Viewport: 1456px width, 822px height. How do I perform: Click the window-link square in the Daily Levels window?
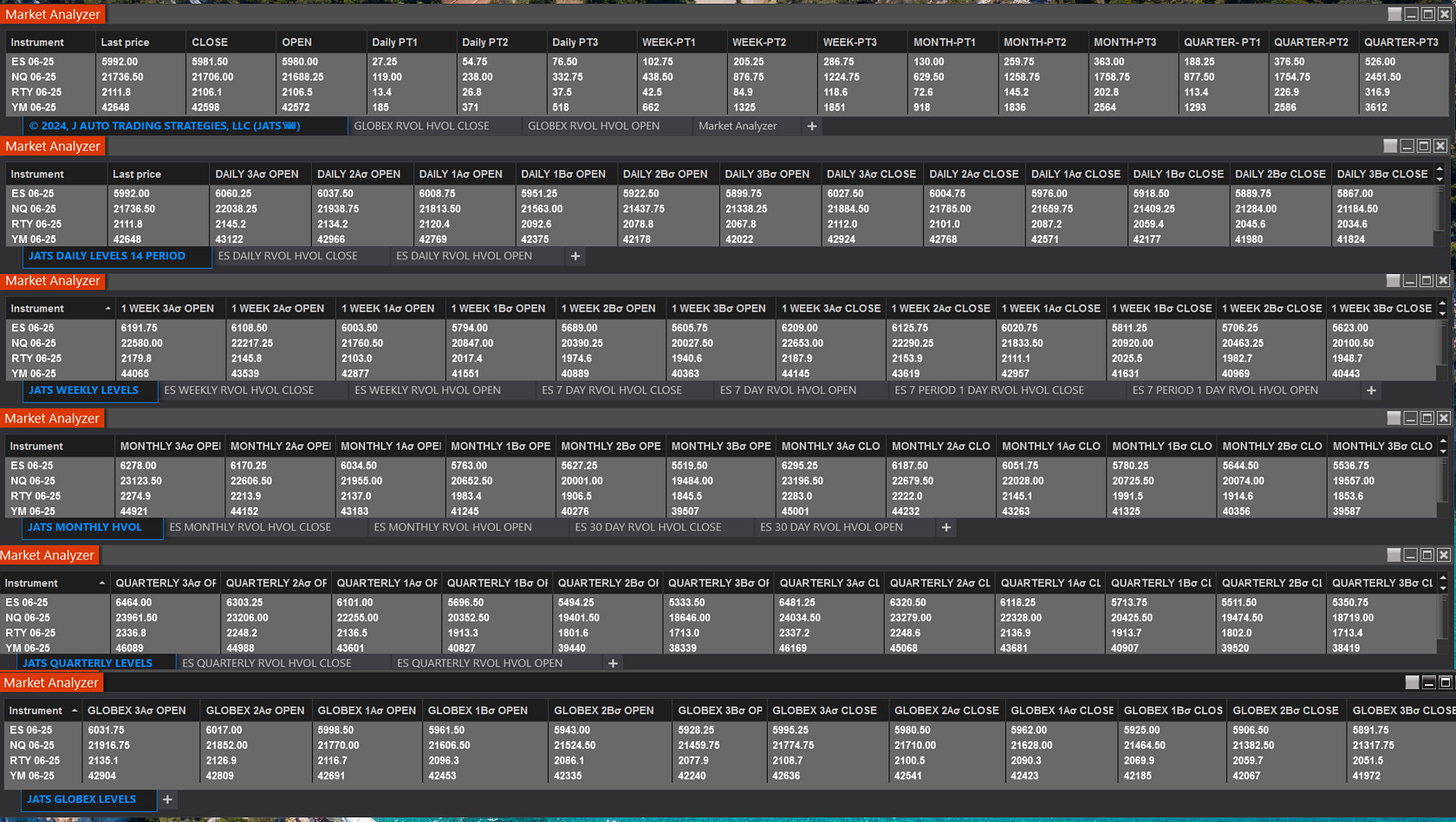pos(1391,146)
